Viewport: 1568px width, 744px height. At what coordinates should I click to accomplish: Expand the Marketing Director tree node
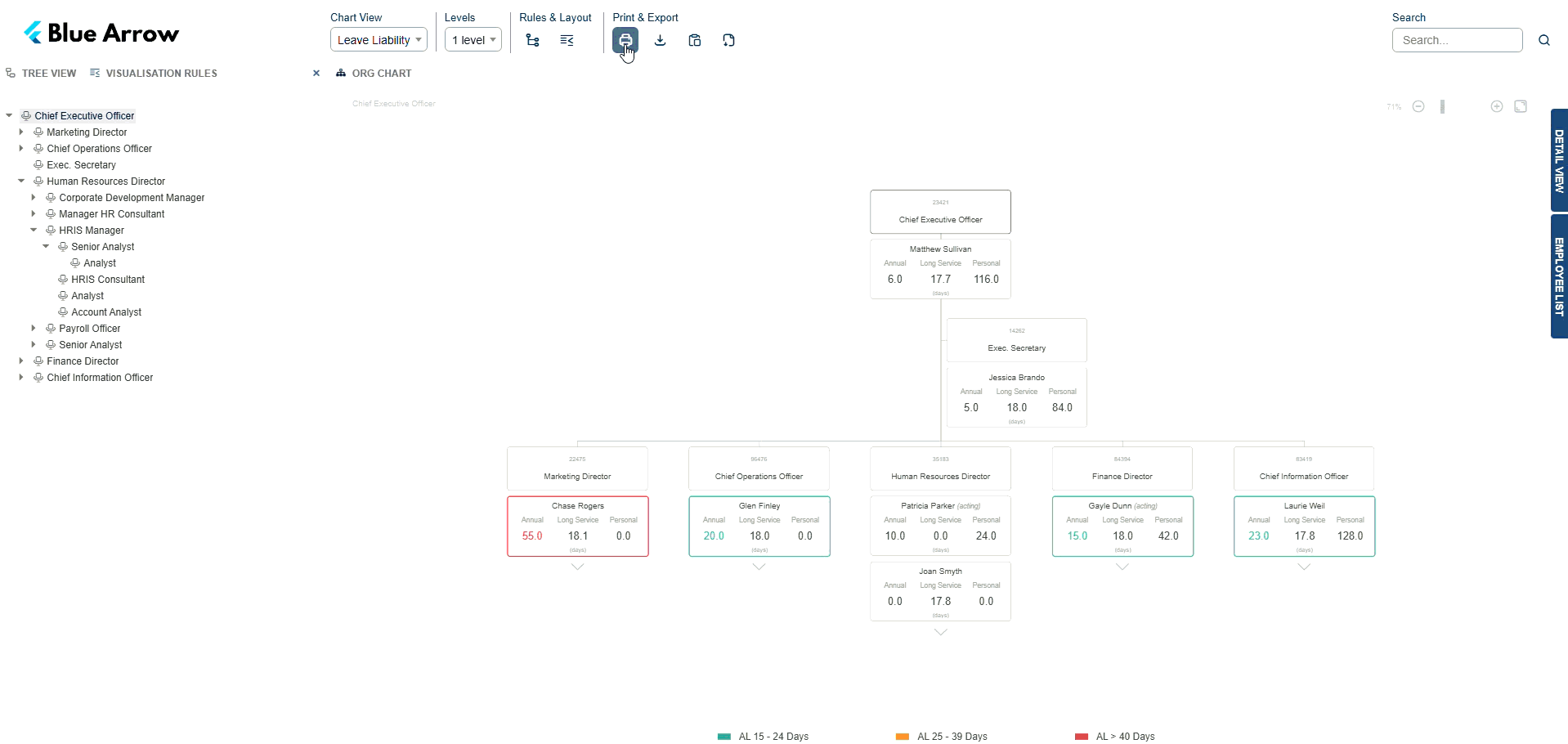click(x=20, y=132)
